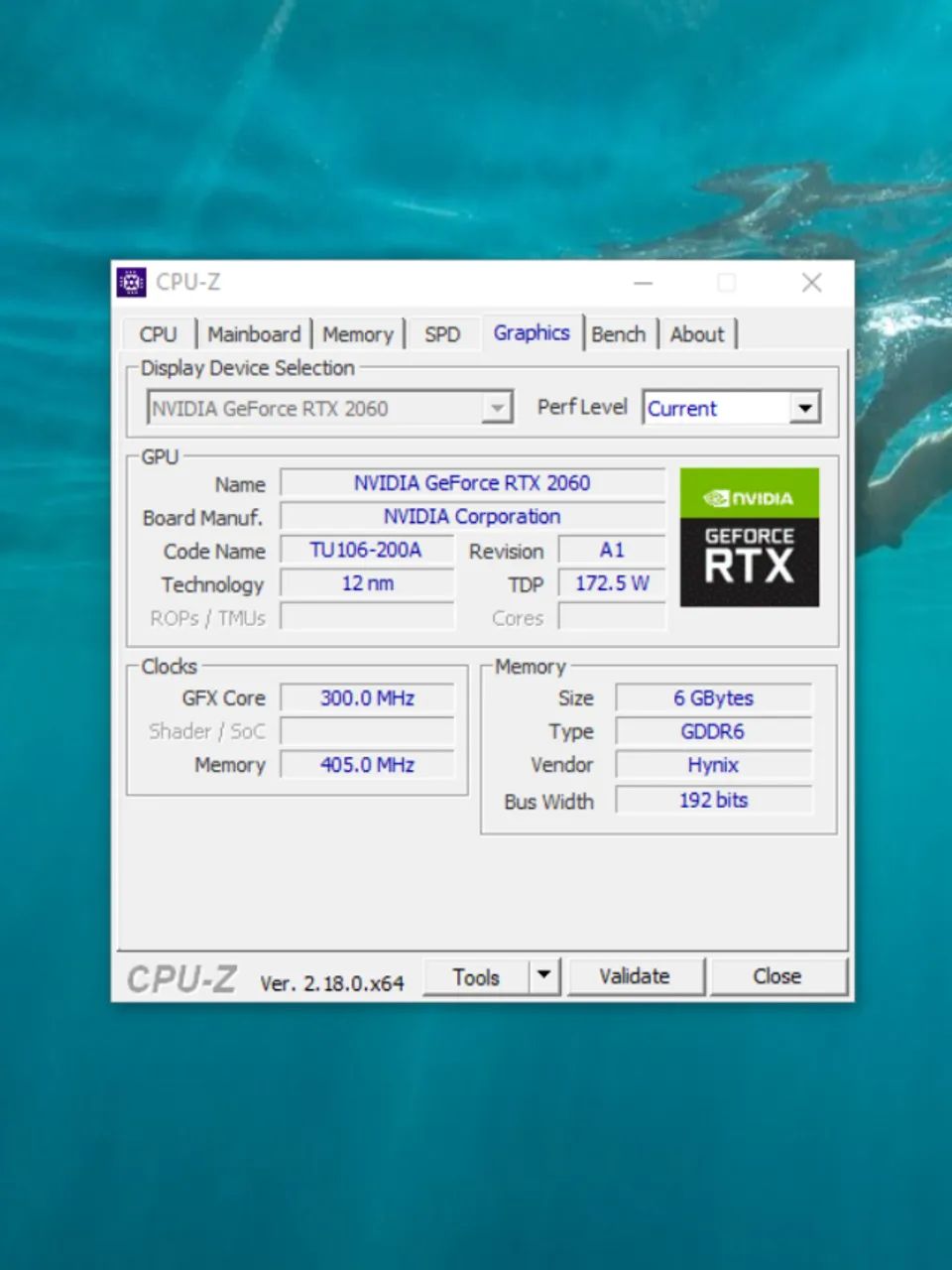This screenshot has height=1270, width=952.
Task: Minimize the CPU-Z window
Action: [x=644, y=283]
